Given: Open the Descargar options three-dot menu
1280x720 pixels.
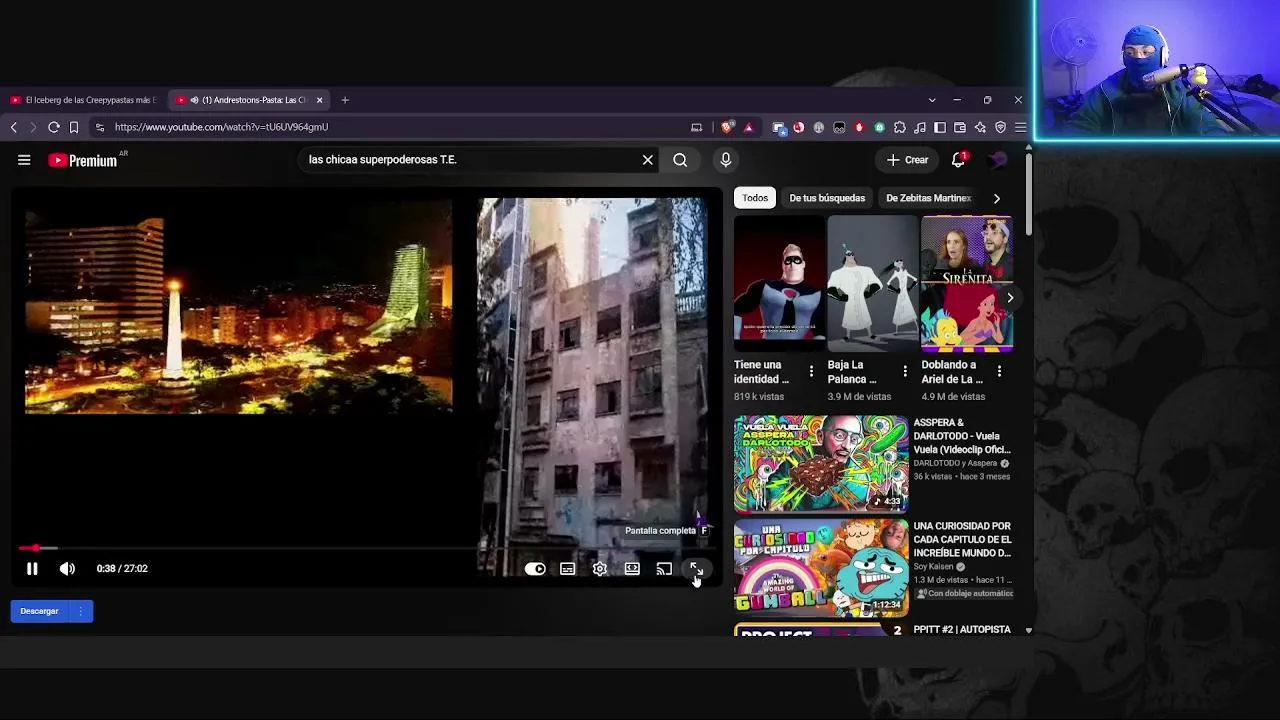Looking at the screenshot, I should click(81, 611).
